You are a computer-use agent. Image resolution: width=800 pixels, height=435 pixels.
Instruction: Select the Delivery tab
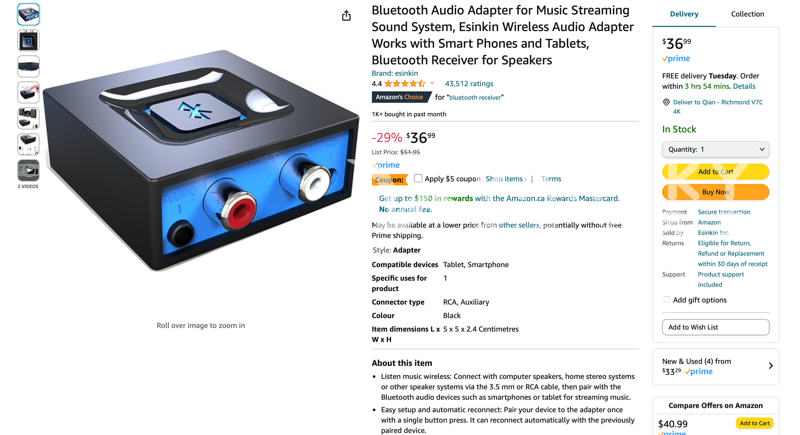[x=684, y=14]
